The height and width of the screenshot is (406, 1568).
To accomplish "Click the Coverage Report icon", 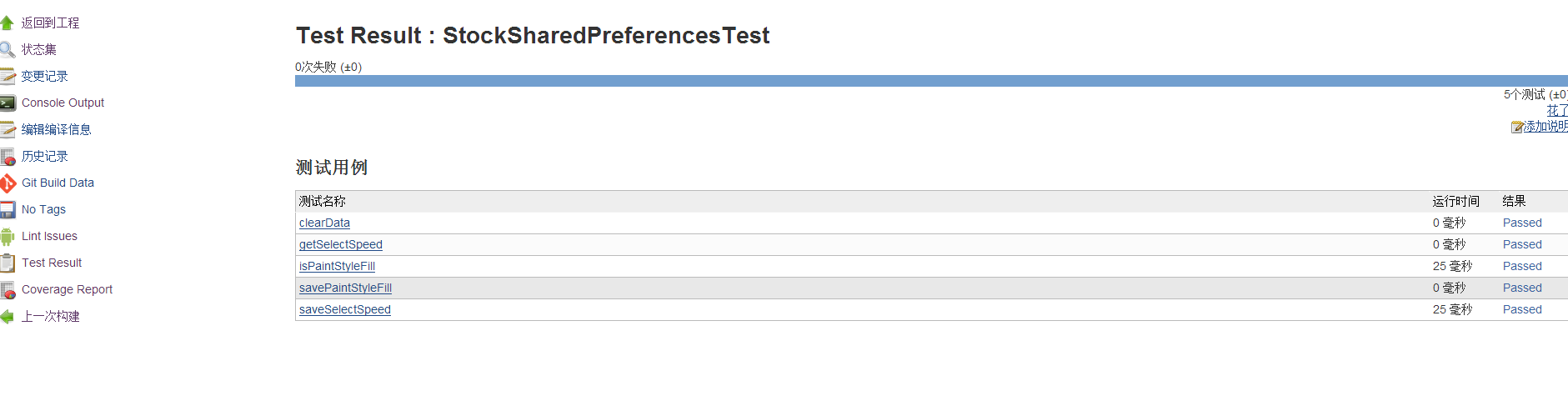I will tap(8, 289).
